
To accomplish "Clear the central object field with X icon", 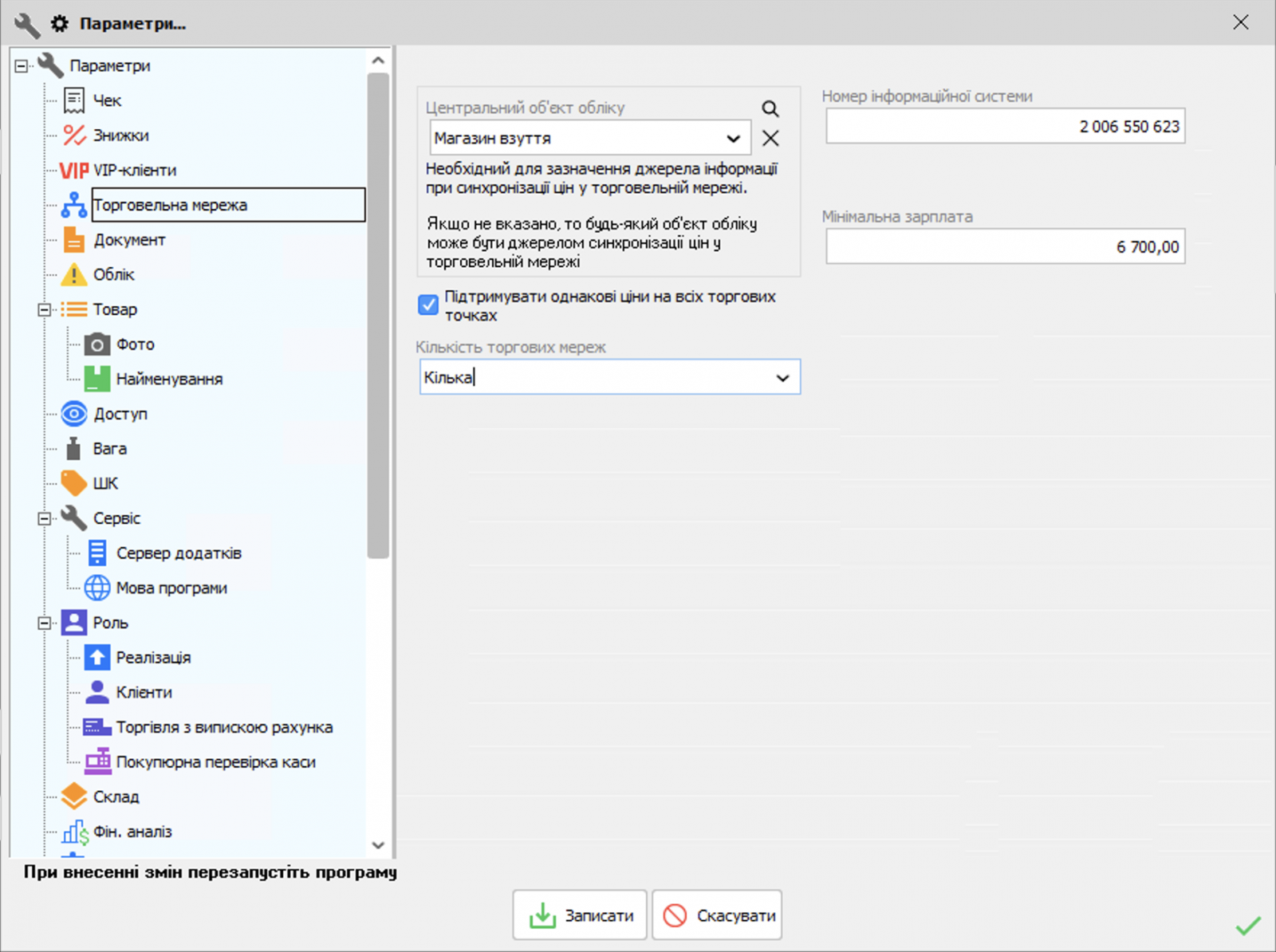I will click(x=770, y=139).
